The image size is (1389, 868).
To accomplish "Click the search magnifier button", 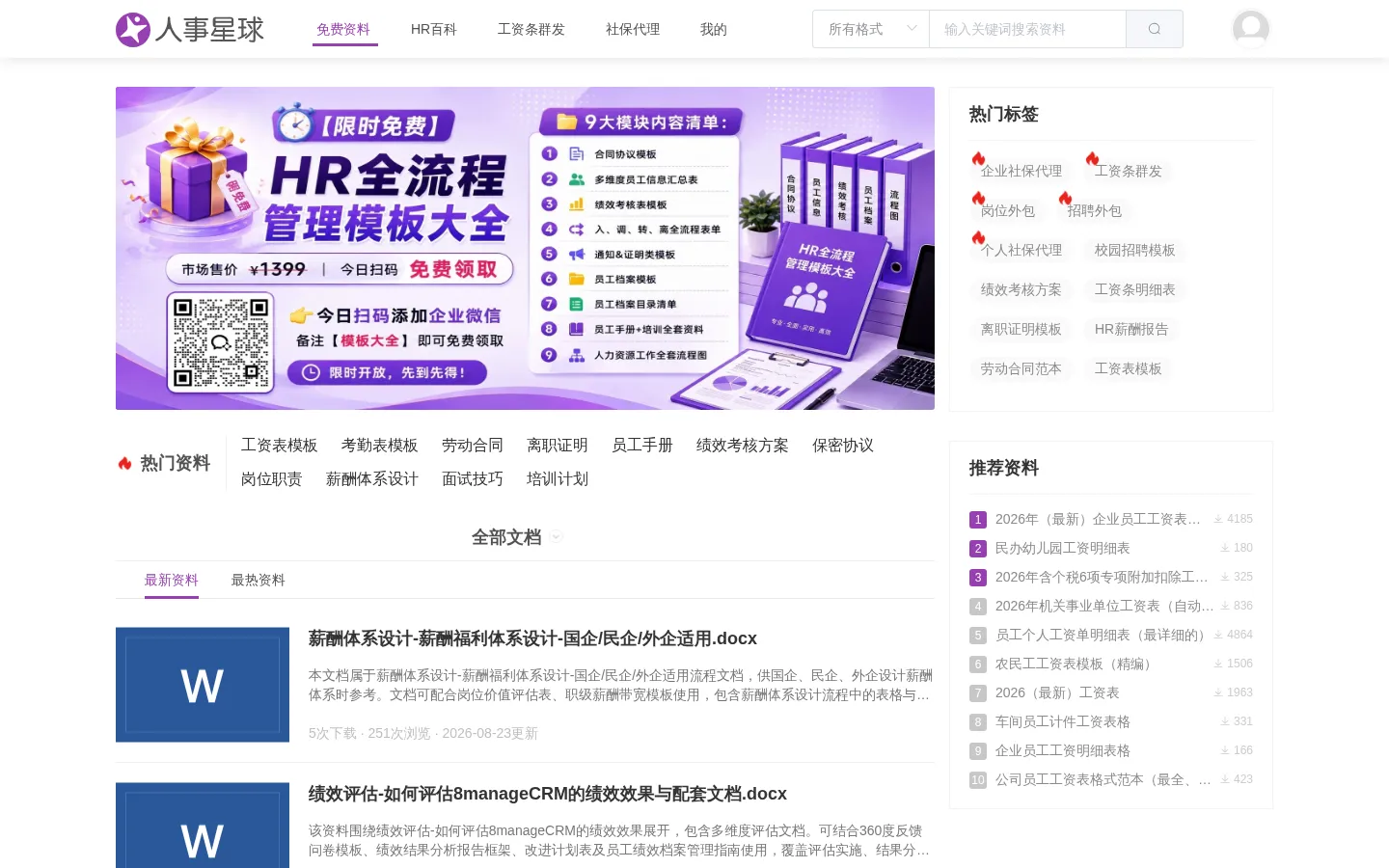I will (x=1155, y=29).
